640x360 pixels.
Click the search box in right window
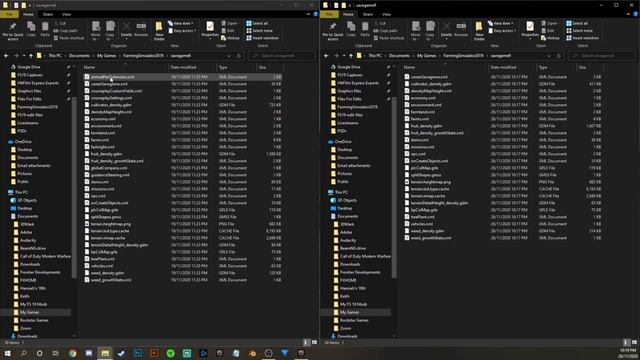pos(602,56)
